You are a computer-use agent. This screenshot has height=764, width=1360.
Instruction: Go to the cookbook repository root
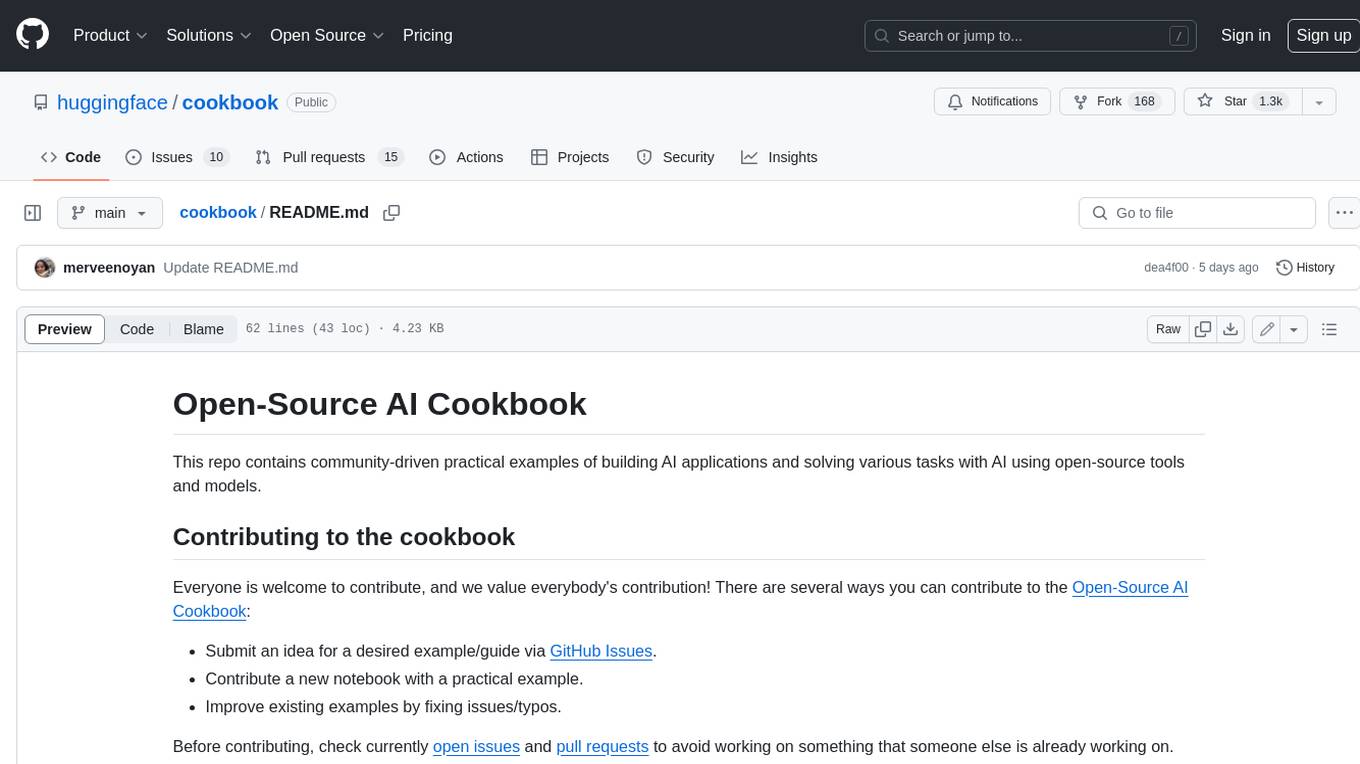(x=230, y=103)
